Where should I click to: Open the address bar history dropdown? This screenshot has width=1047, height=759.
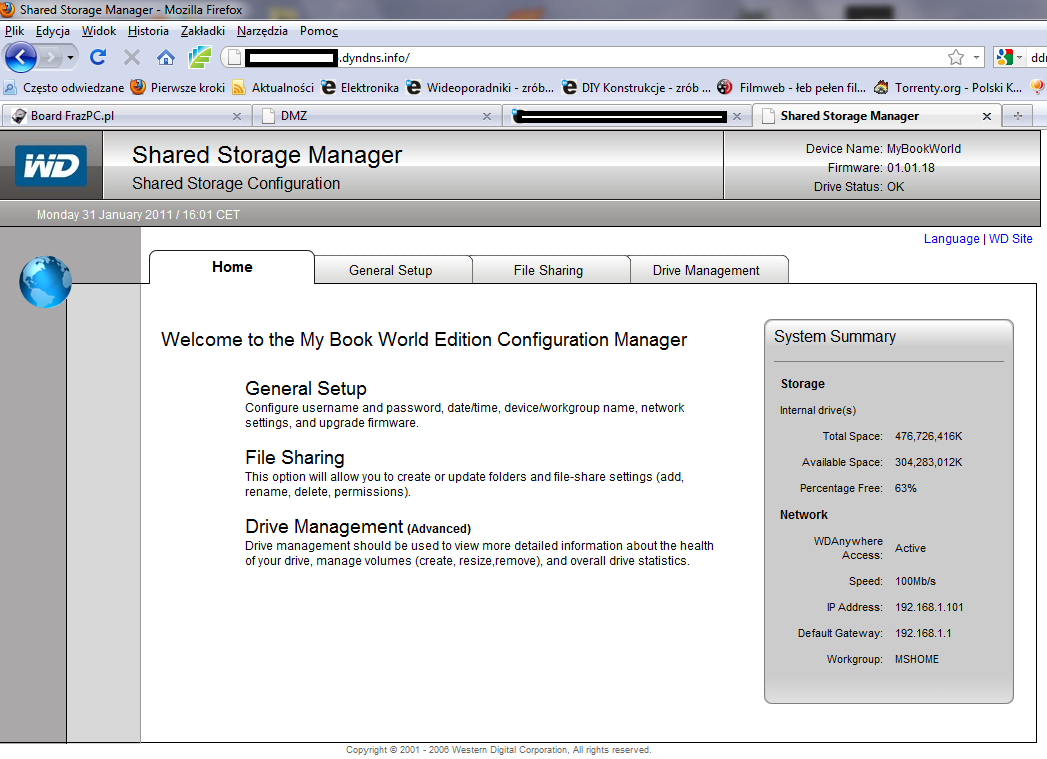click(x=976, y=58)
